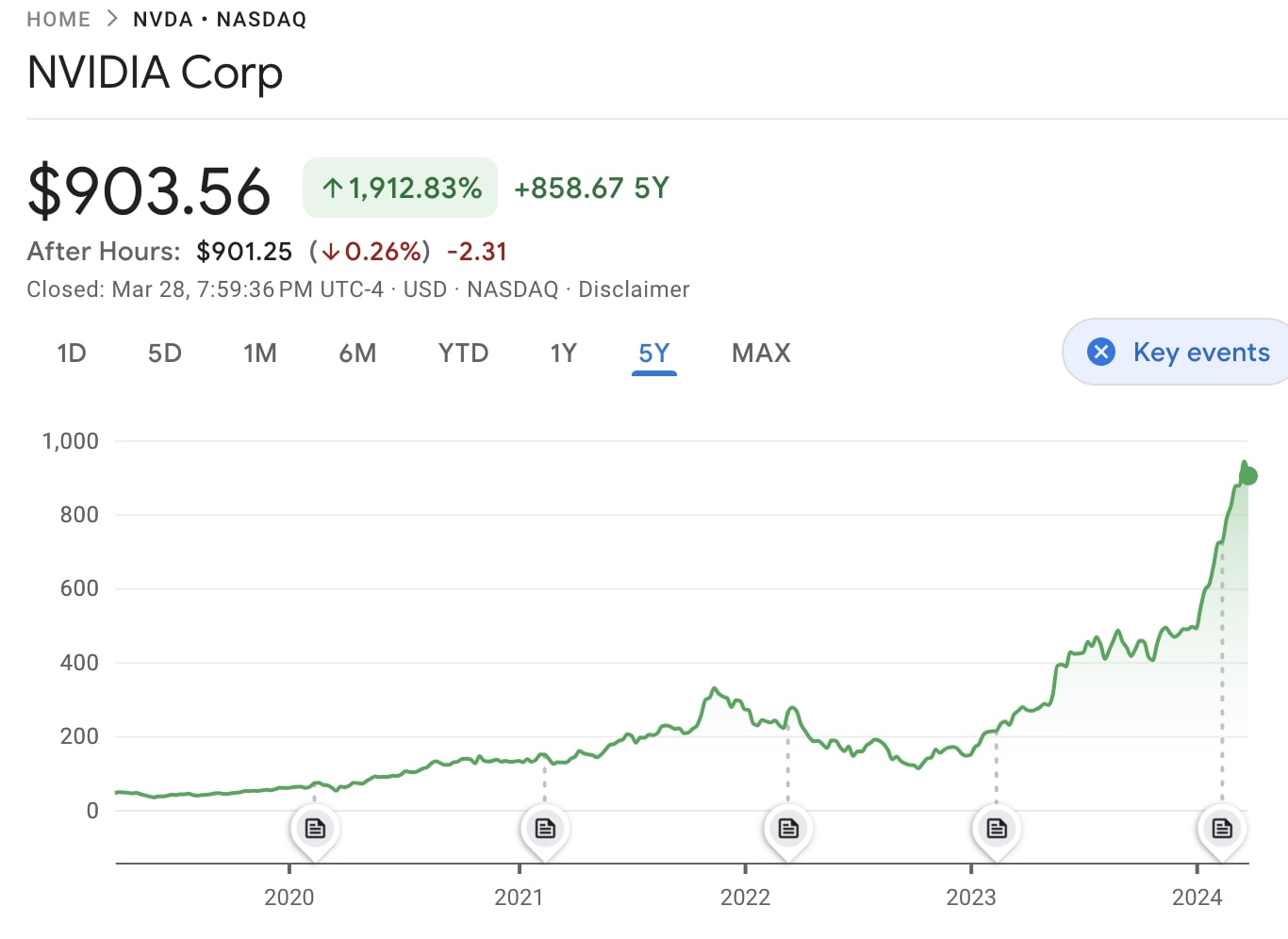Select the 1M time range
The image size is (1288, 939).
pos(260,353)
